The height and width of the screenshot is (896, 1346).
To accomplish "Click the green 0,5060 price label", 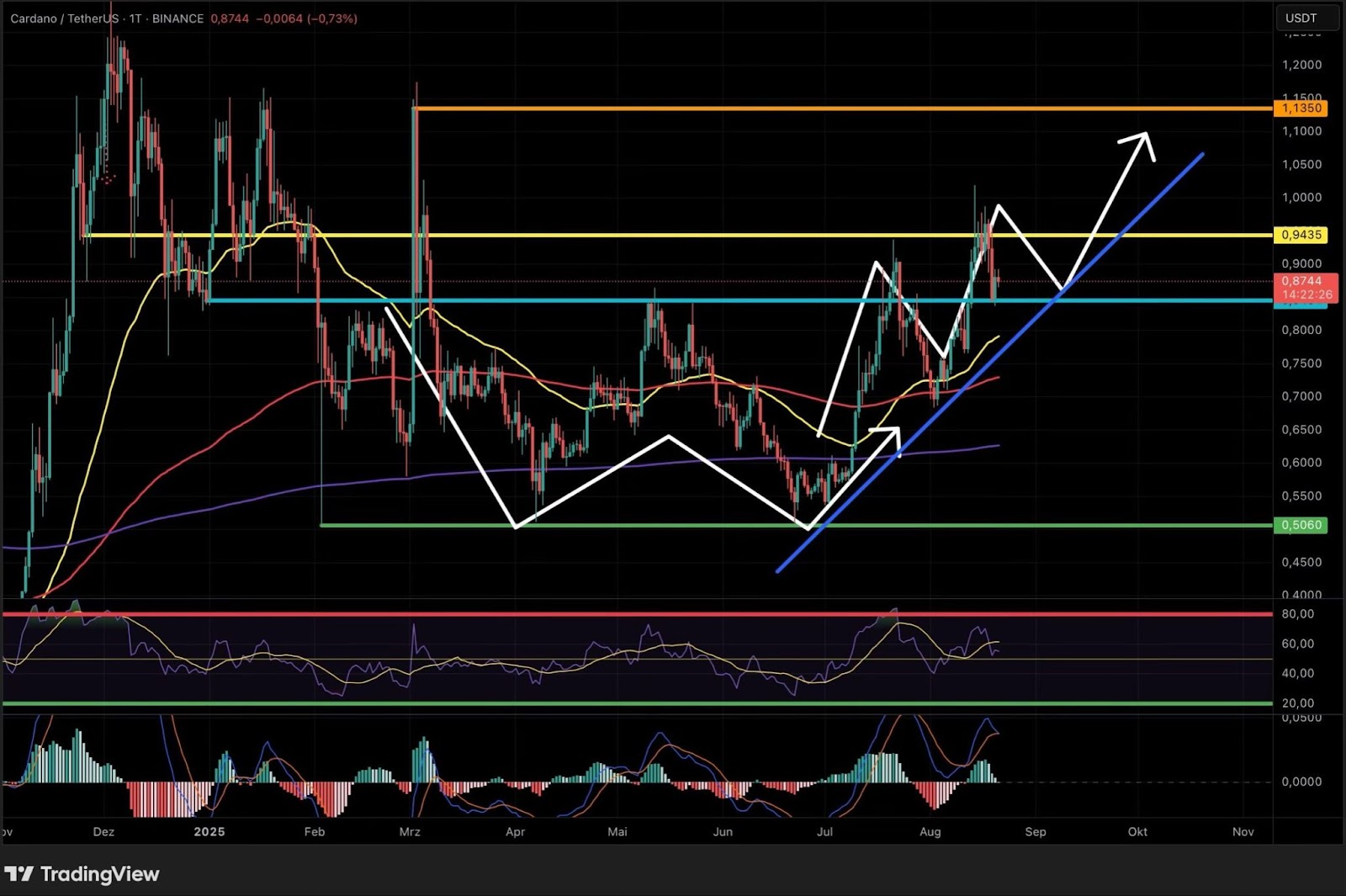I will click(1301, 525).
